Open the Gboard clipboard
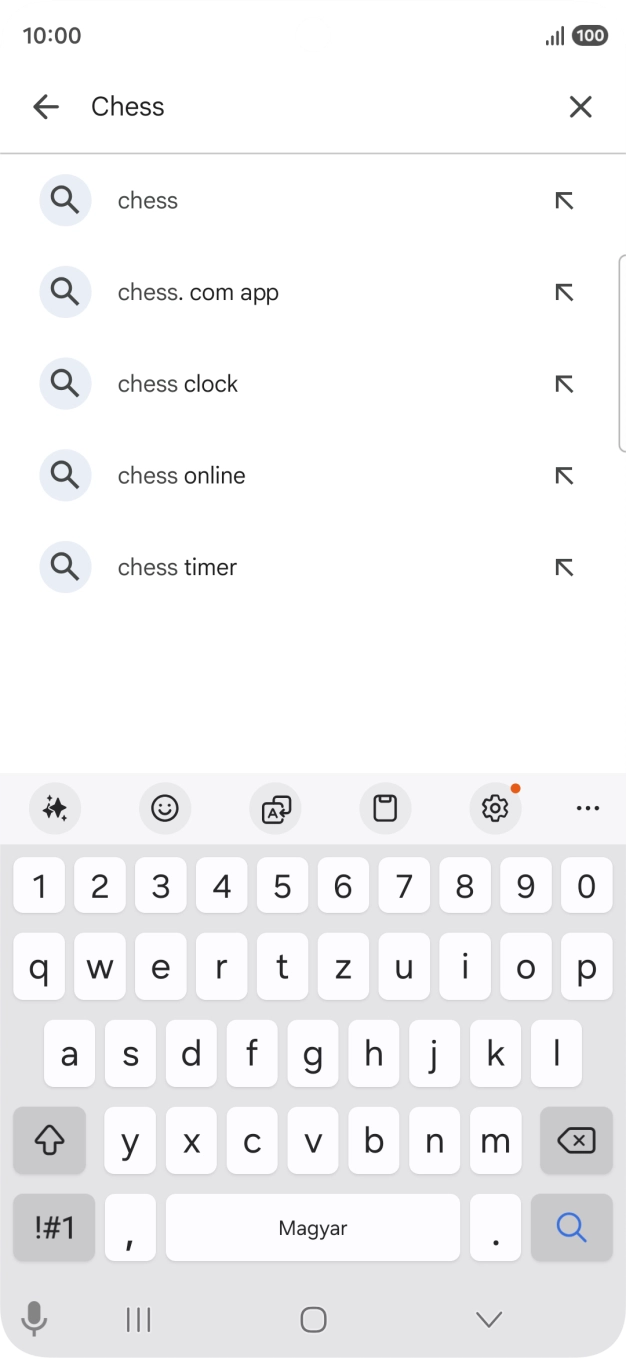The width and height of the screenshot is (626, 1358). pyautogui.click(x=385, y=808)
